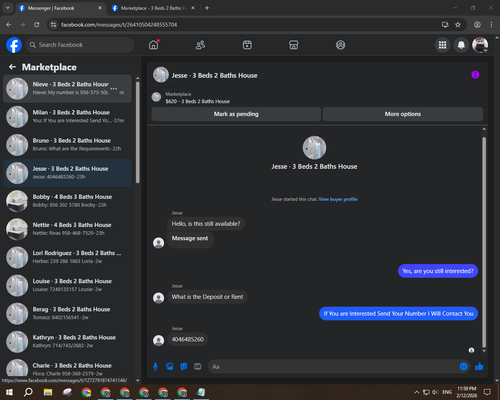Viewport: 500px width, 400px height.
Task: Click the message '4046485260' from Jesse
Action: (188, 339)
